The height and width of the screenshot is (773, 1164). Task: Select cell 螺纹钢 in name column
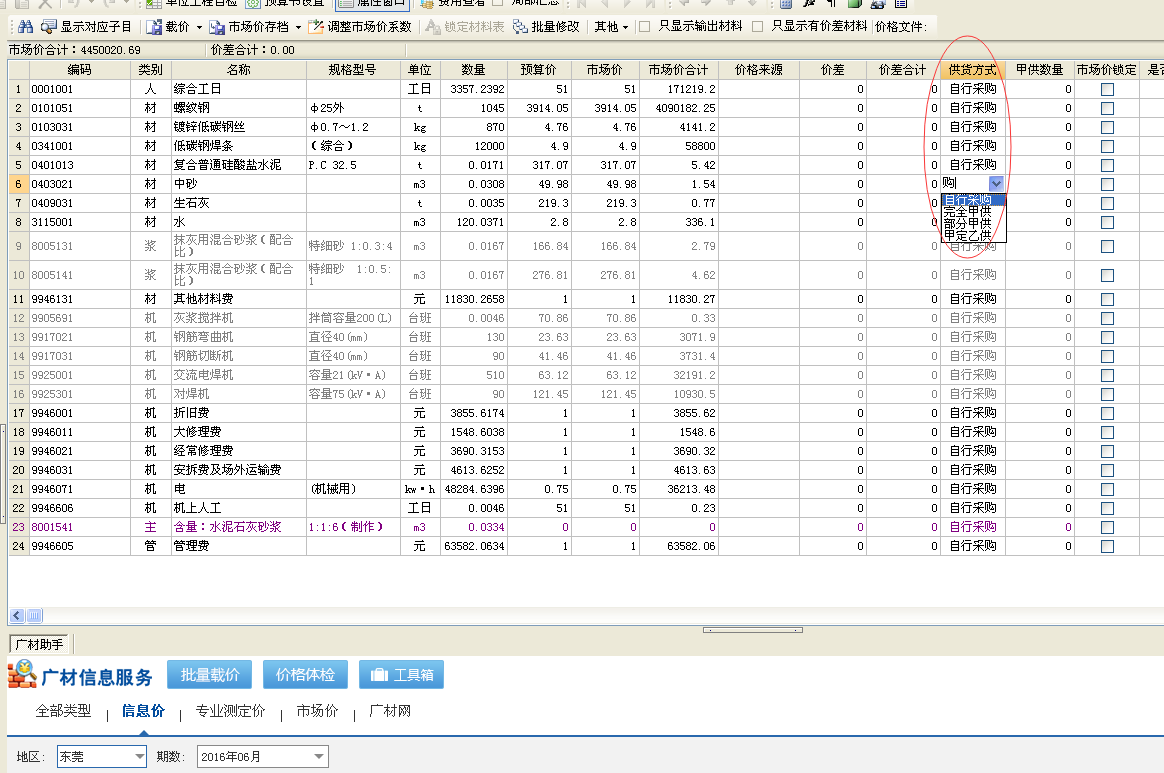click(x=238, y=108)
